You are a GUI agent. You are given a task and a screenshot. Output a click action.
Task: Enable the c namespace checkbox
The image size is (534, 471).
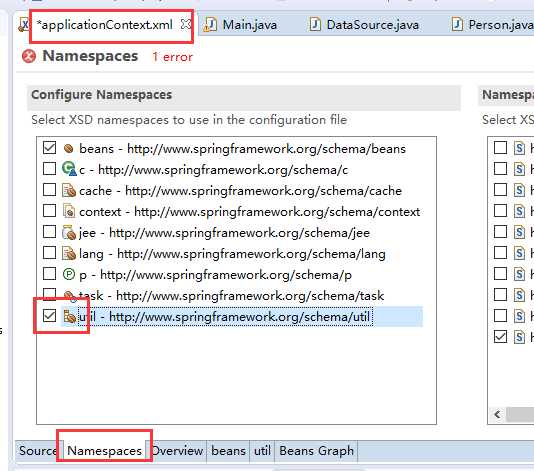(49, 169)
